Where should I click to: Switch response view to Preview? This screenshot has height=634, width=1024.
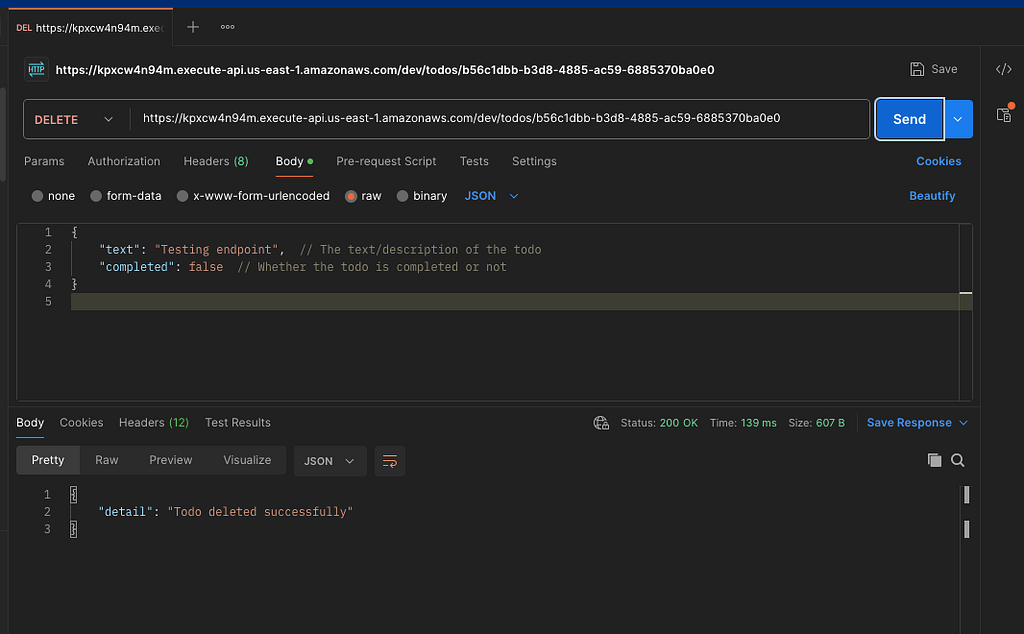[x=170, y=460]
